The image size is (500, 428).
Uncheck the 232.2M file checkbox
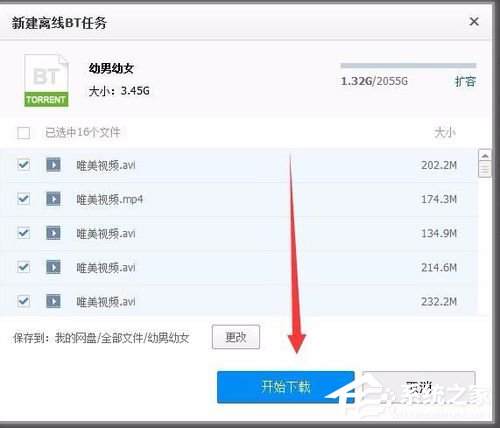tap(23, 301)
